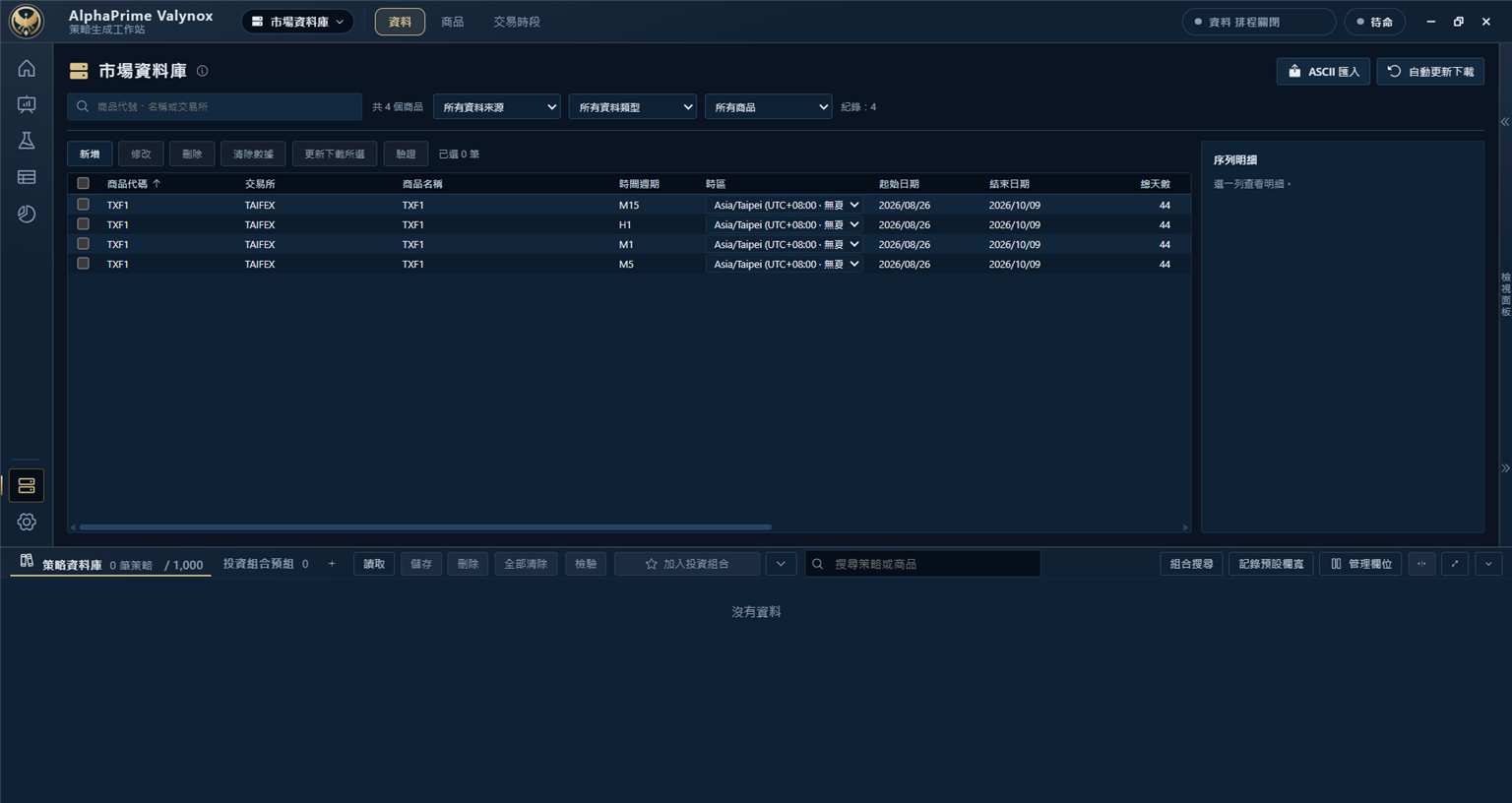Collapse the right panel with top double-chevron

click(x=1505, y=122)
